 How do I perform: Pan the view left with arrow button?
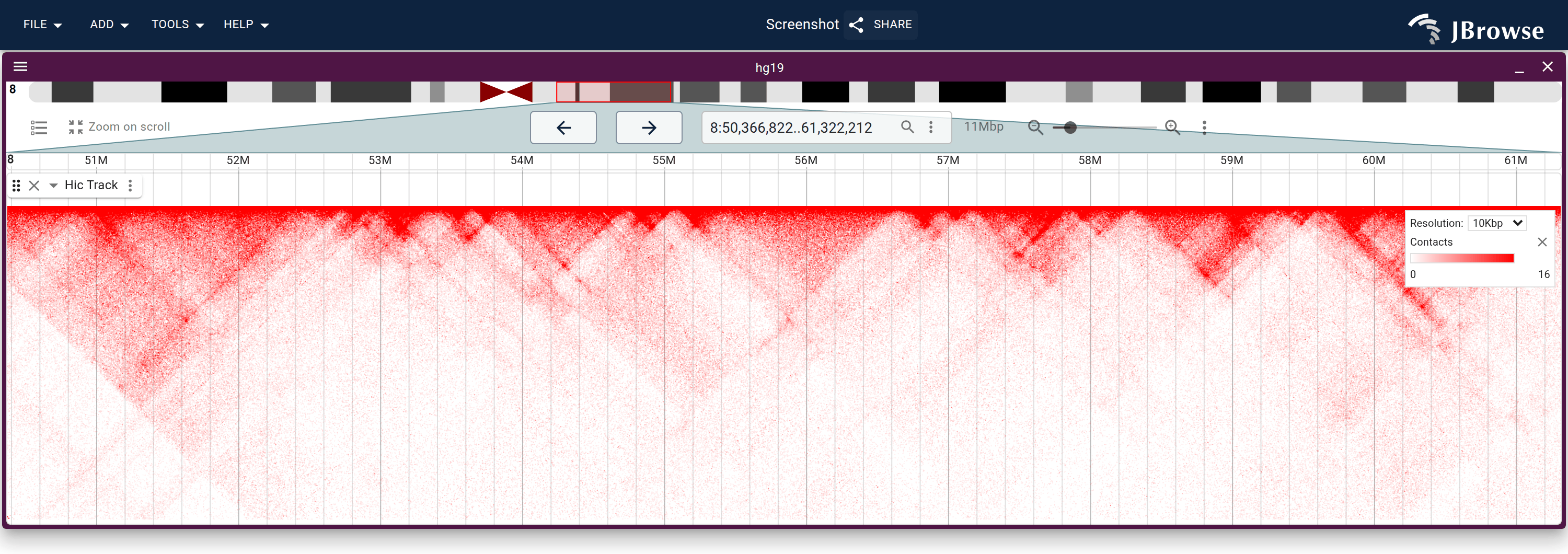coord(563,127)
